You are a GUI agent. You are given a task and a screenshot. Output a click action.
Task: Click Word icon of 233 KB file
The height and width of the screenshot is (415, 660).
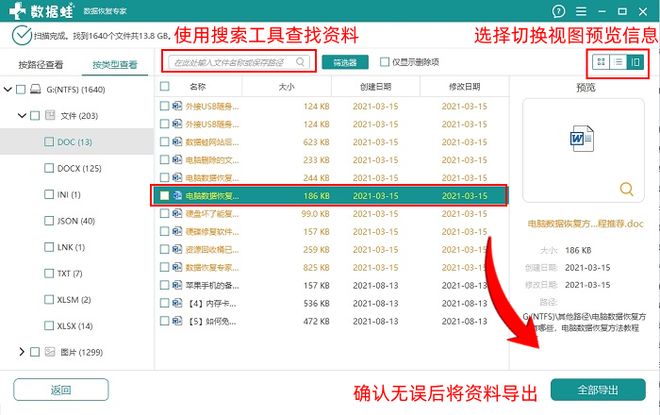coord(177,160)
